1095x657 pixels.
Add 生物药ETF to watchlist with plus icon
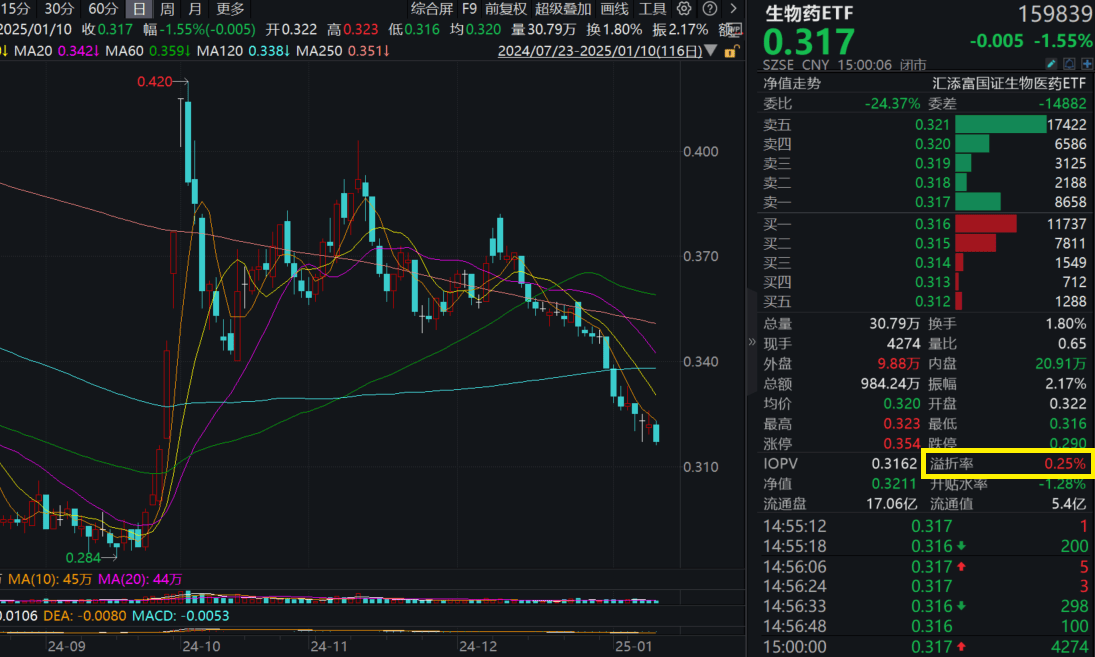point(1086,64)
